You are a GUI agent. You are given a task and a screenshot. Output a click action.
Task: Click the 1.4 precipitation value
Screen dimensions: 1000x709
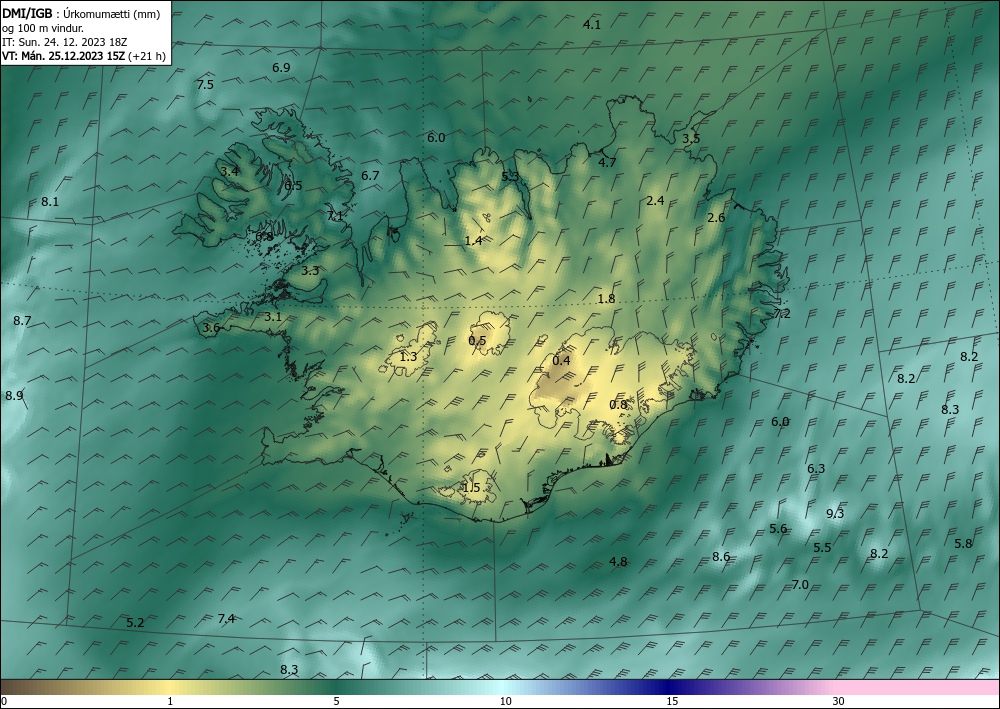(x=473, y=241)
